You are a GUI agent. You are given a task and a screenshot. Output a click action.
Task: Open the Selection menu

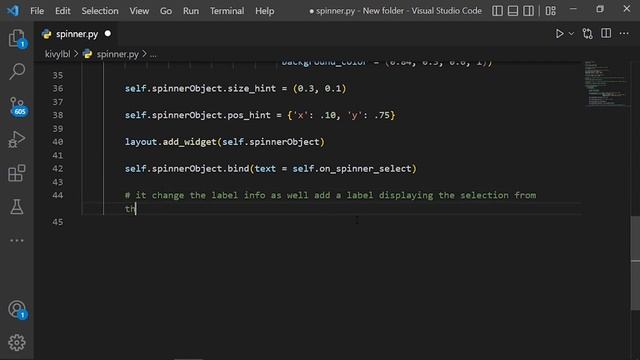point(100,11)
